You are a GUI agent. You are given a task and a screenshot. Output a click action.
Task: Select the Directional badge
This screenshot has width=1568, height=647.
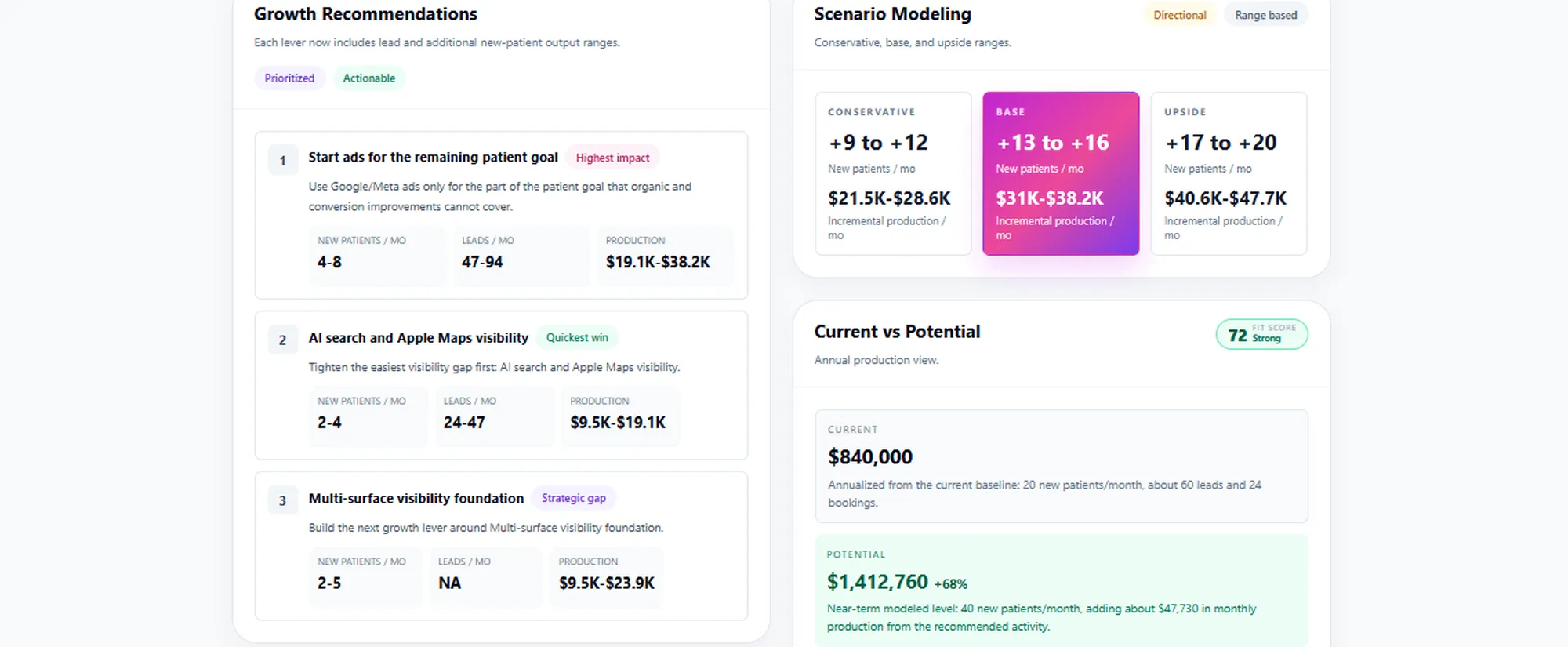coord(1179,15)
